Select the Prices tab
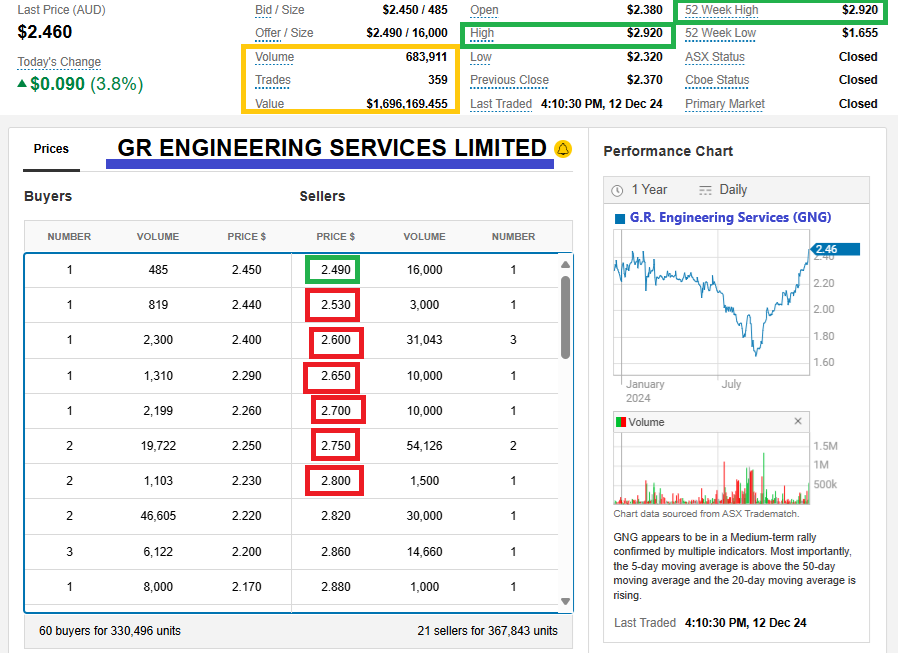 [x=51, y=149]
